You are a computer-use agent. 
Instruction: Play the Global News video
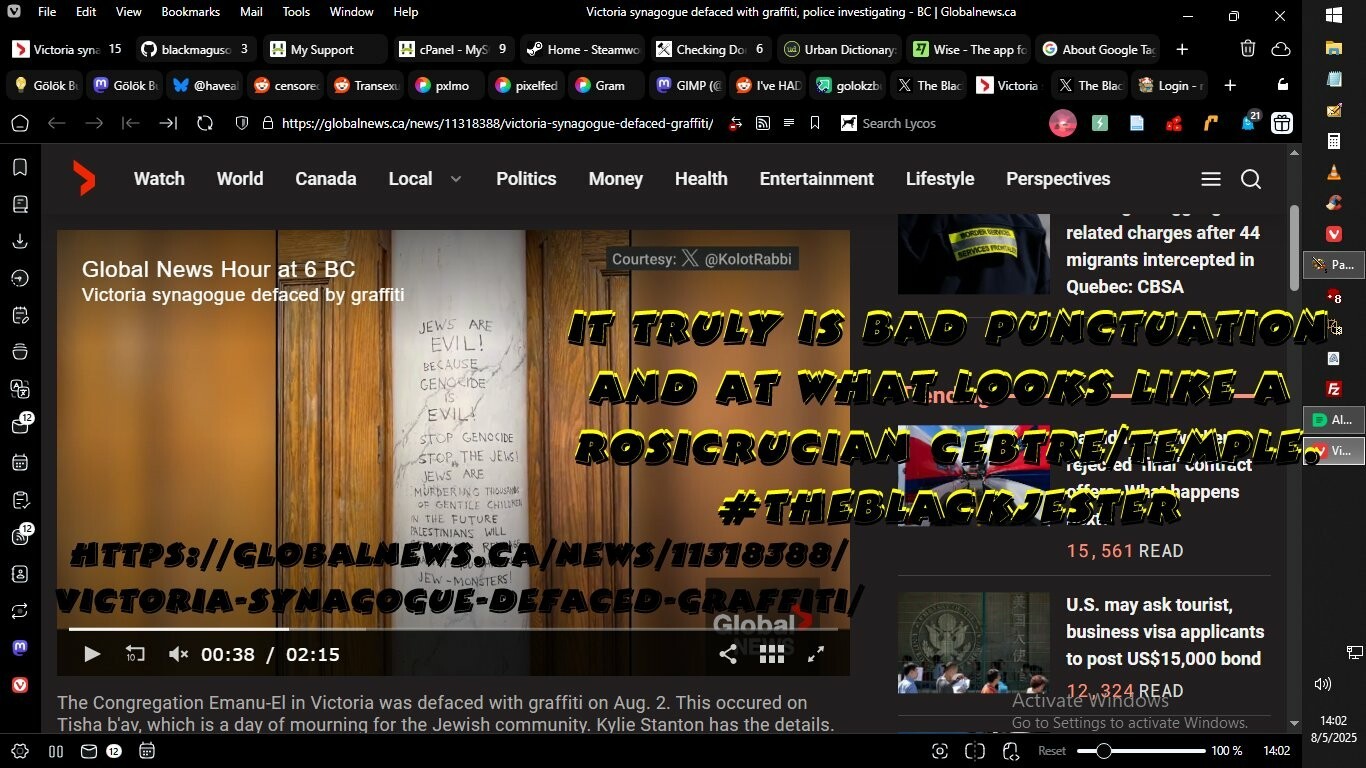click(x=91, y=655)
